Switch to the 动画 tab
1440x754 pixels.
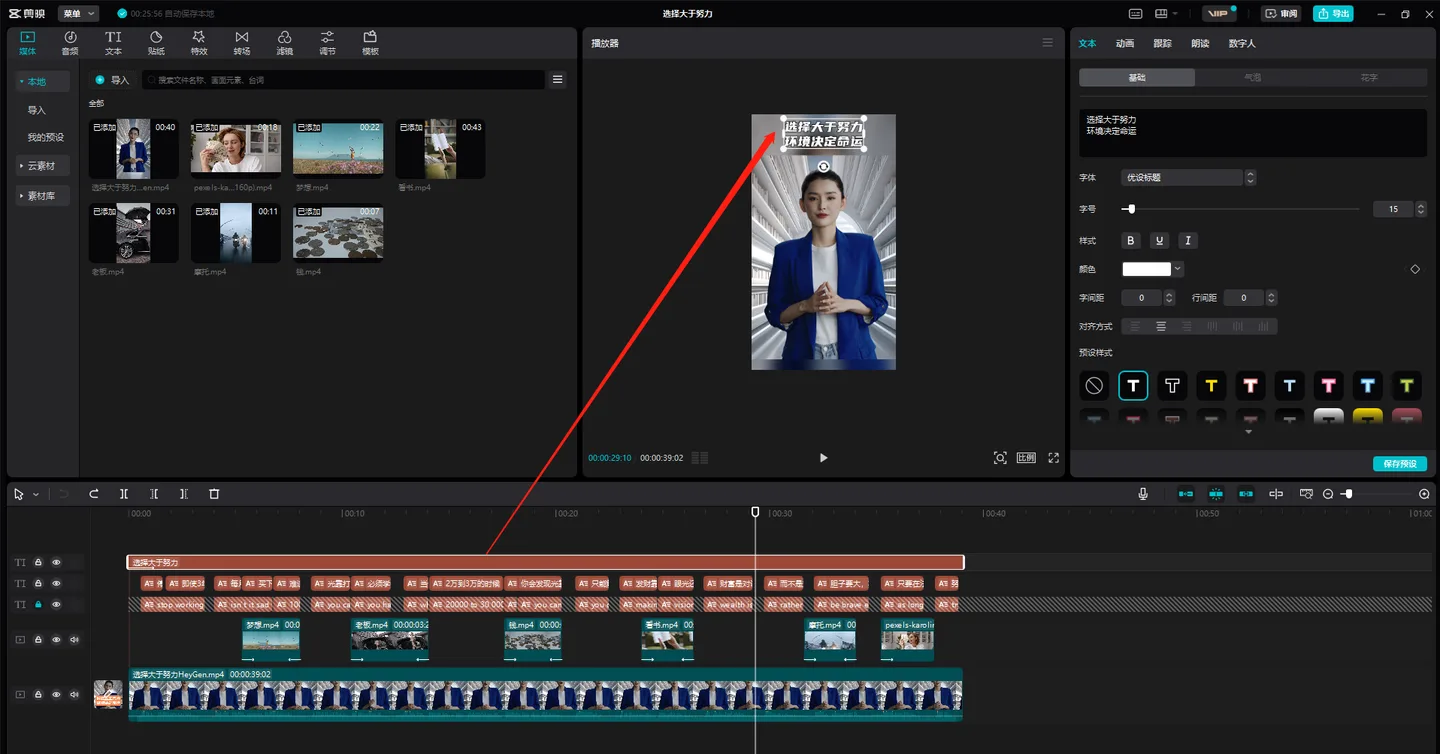(x=1125, y=44)
